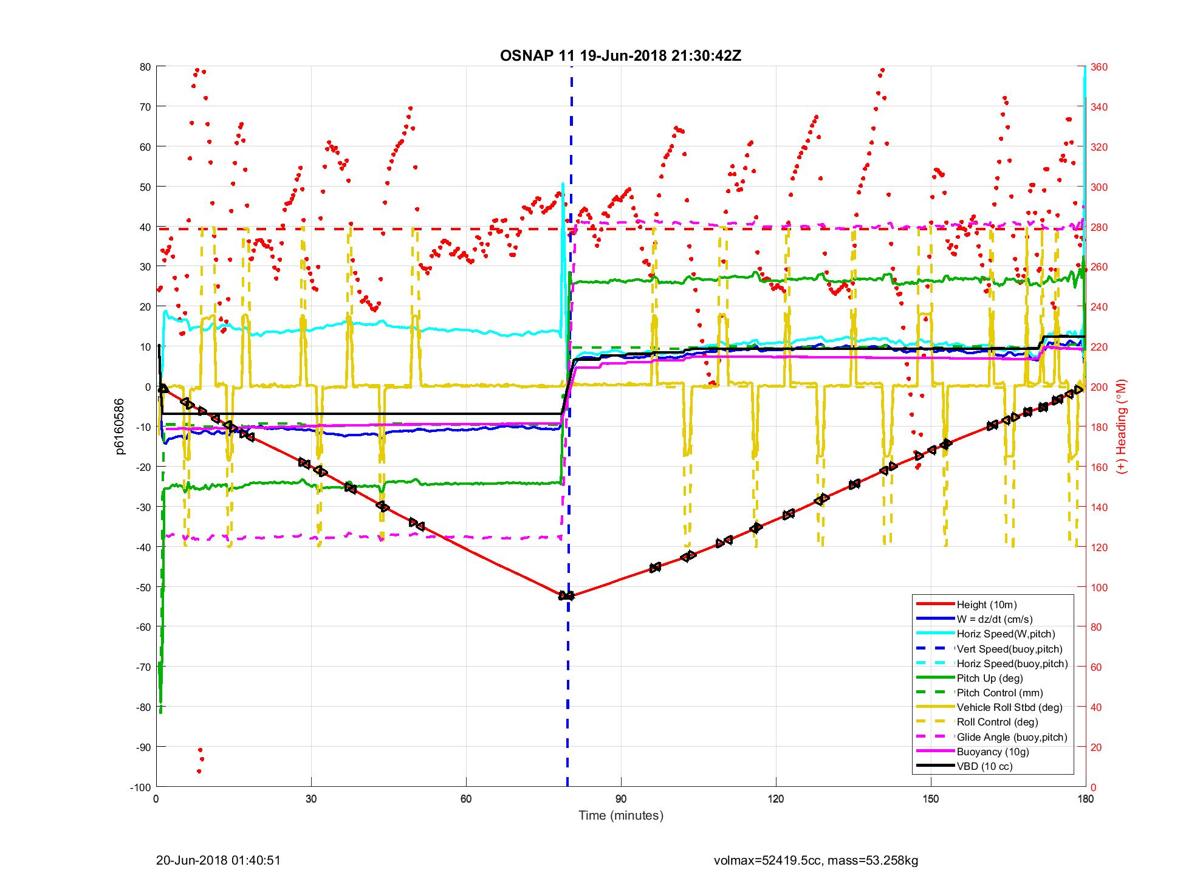This screenshot has height=885, width=1200.
Task: Click the black VBD legend line sample
Action: click(935, 767)
